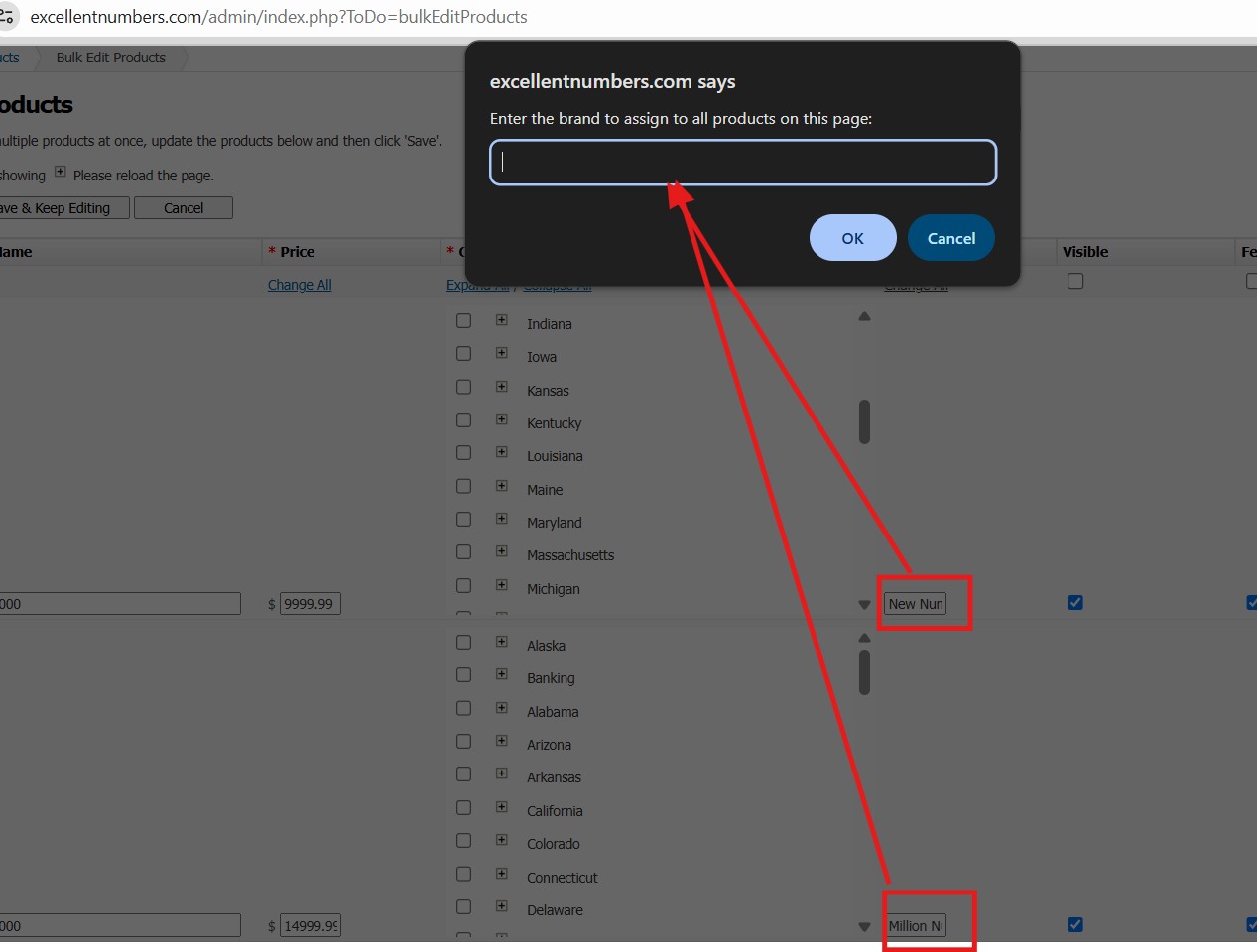1257x952 pixels.
Task: Click the price field showing 9999.99
Action: 311,604
